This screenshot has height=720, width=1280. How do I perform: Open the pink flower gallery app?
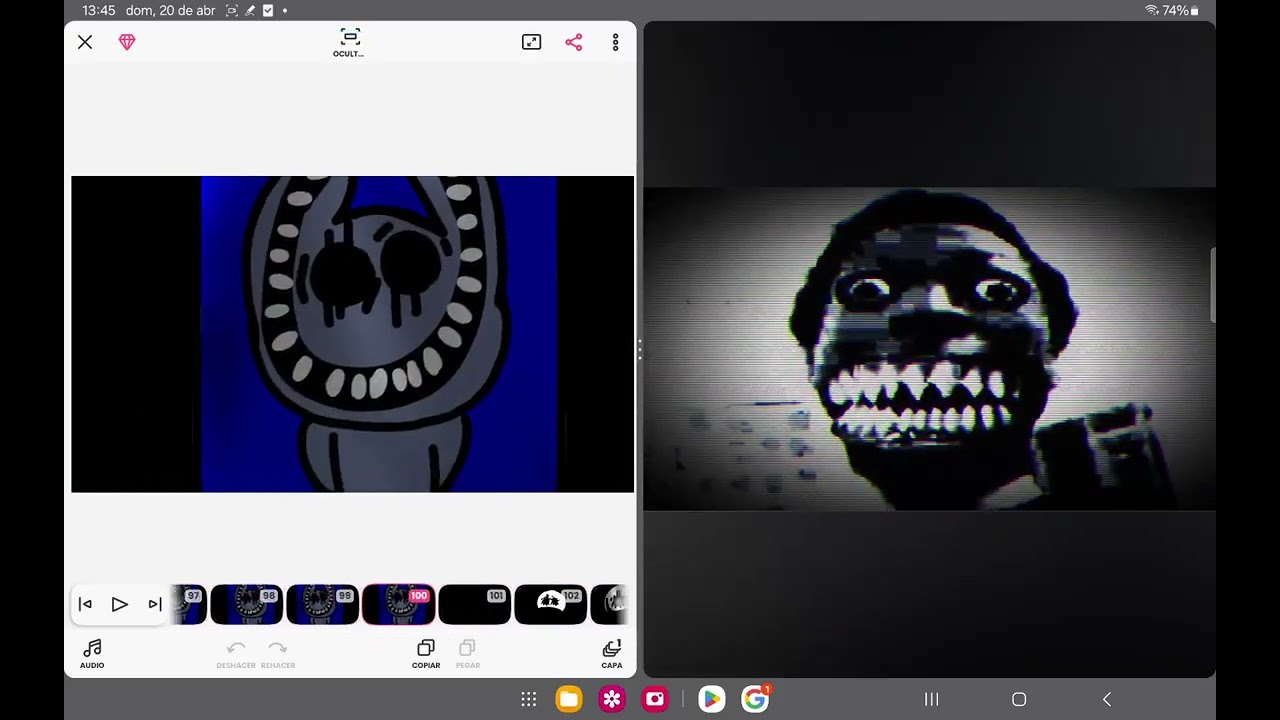point(612,699)
